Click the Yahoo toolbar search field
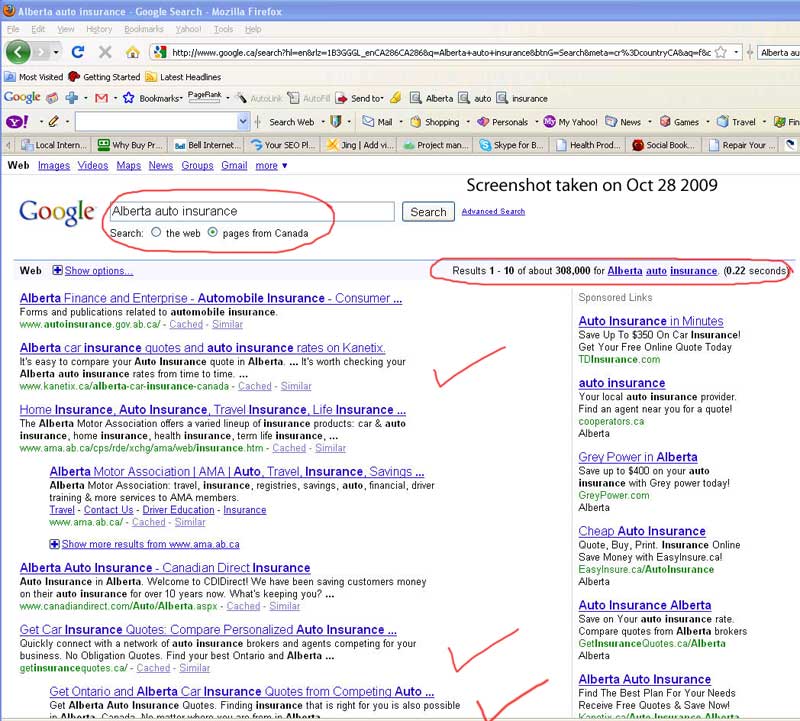The image size is (800, 721). 157,122
